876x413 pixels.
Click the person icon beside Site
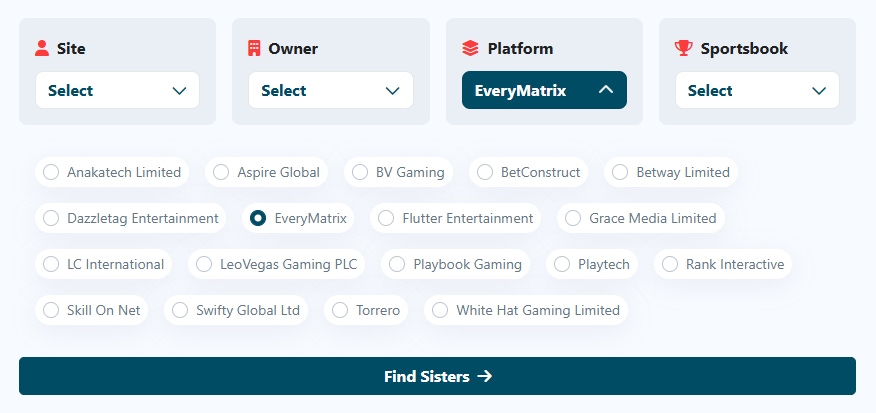42,48
